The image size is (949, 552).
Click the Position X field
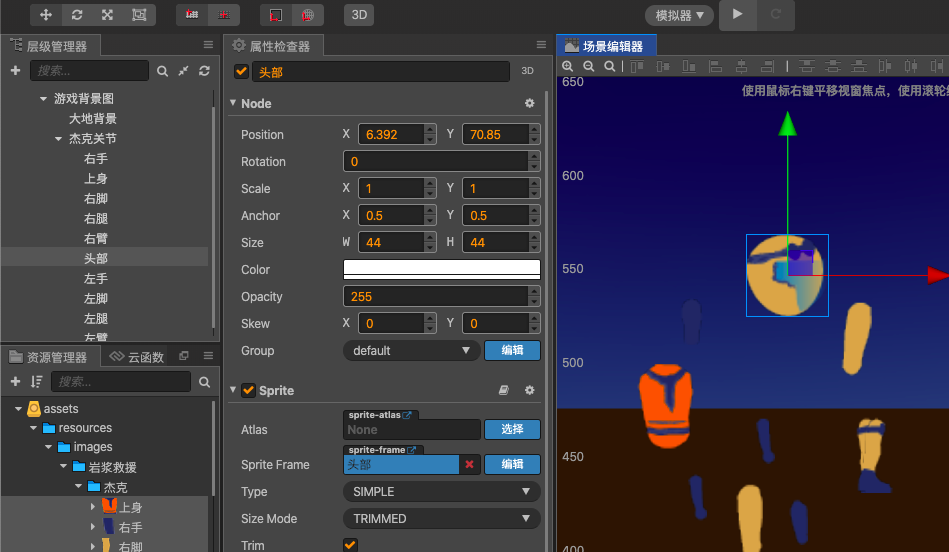click(392, 134)
